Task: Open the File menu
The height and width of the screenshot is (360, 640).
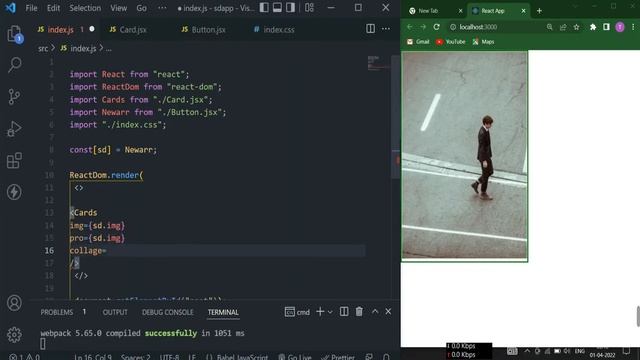Action: [31, 8]
